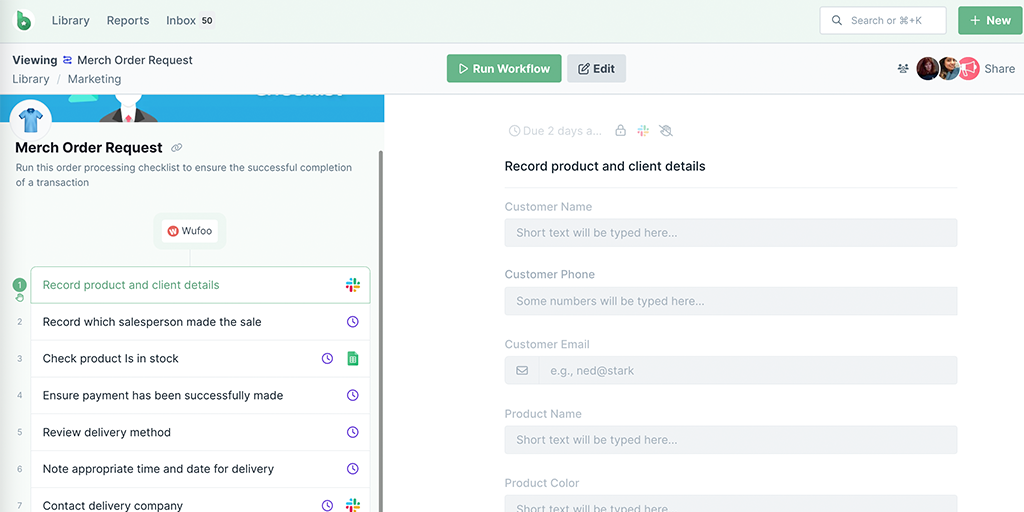The height and width of the screenshot is (512, 1024).
Task: Click the Edit button
Action: point(596,69)
